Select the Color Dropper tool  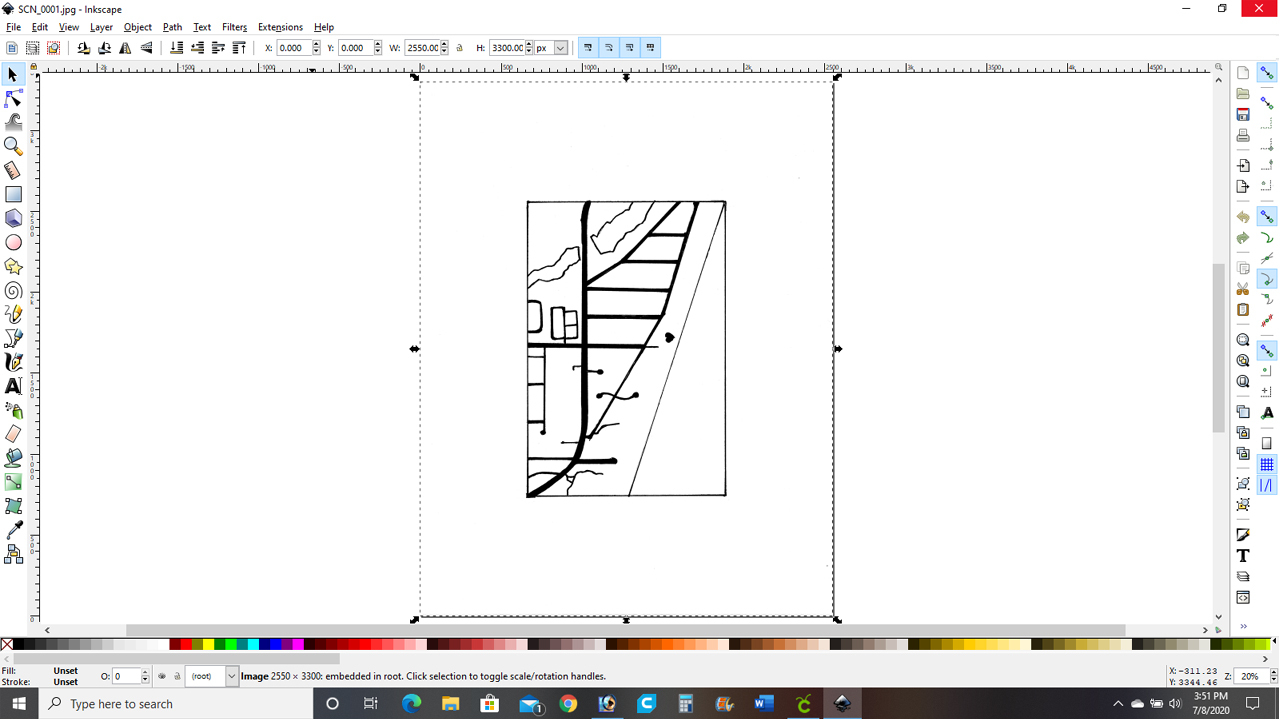pyautogui.click(x=13, y=530)
